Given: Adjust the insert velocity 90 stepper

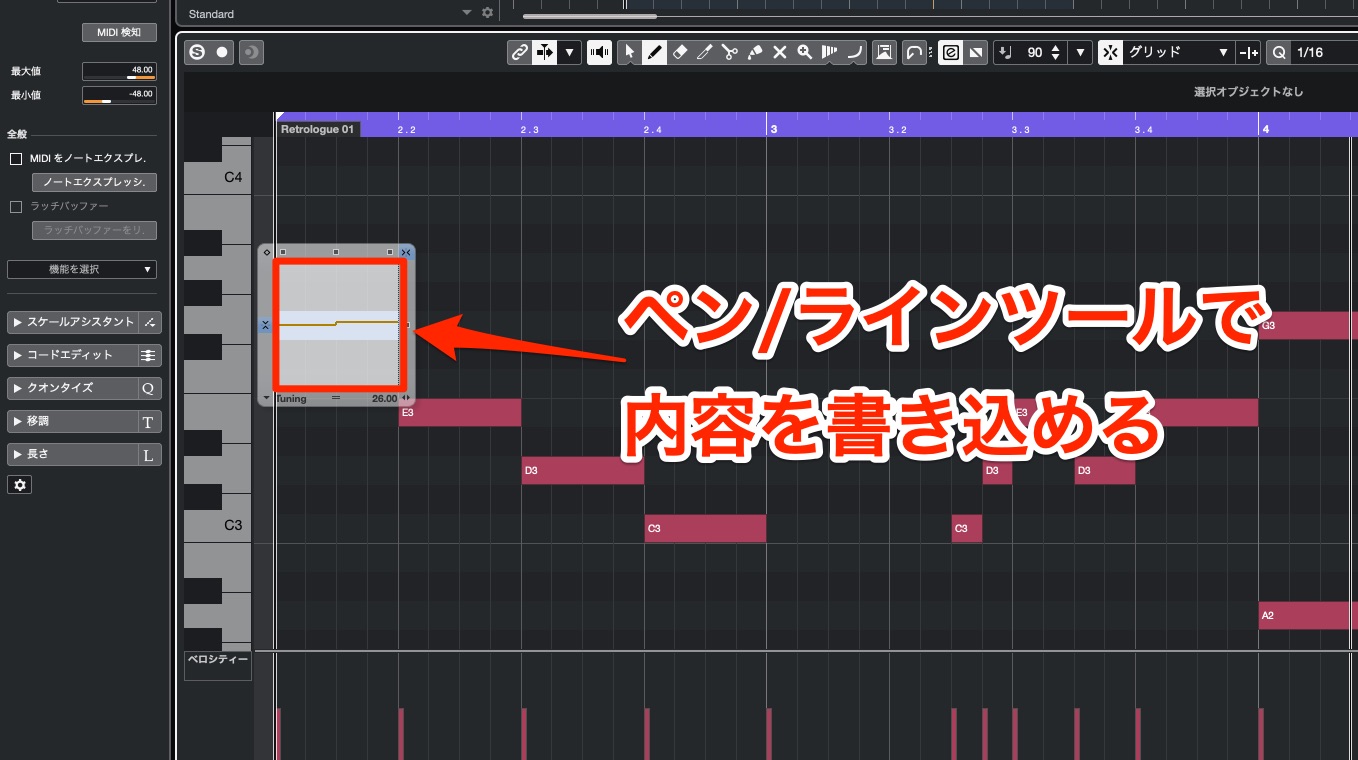Looking at the screenshot, I should point(1056,52).
